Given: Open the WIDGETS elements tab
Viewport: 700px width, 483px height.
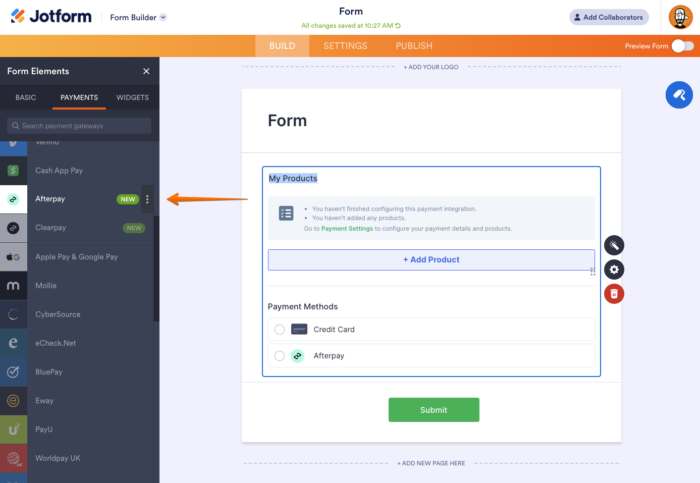Looking at the screenshot, I should click(x=133, y=97).
